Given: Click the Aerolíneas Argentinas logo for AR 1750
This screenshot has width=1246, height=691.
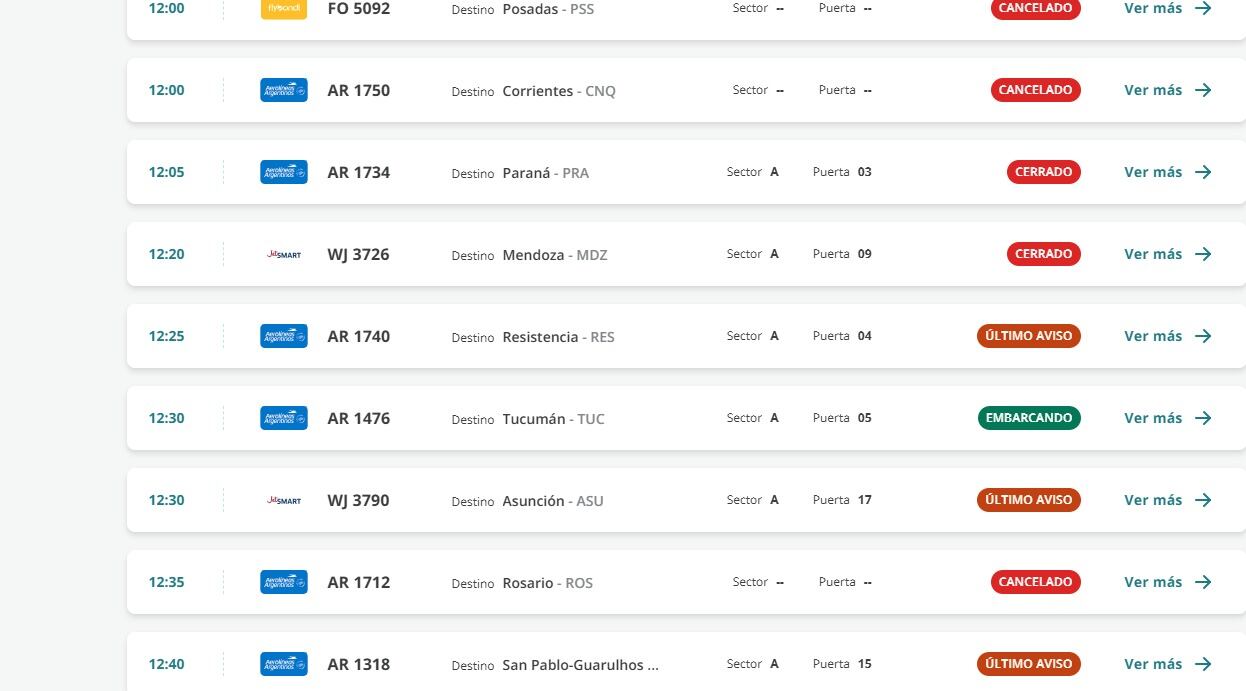Looking at the screenshot, I should (x=283, y=90).
